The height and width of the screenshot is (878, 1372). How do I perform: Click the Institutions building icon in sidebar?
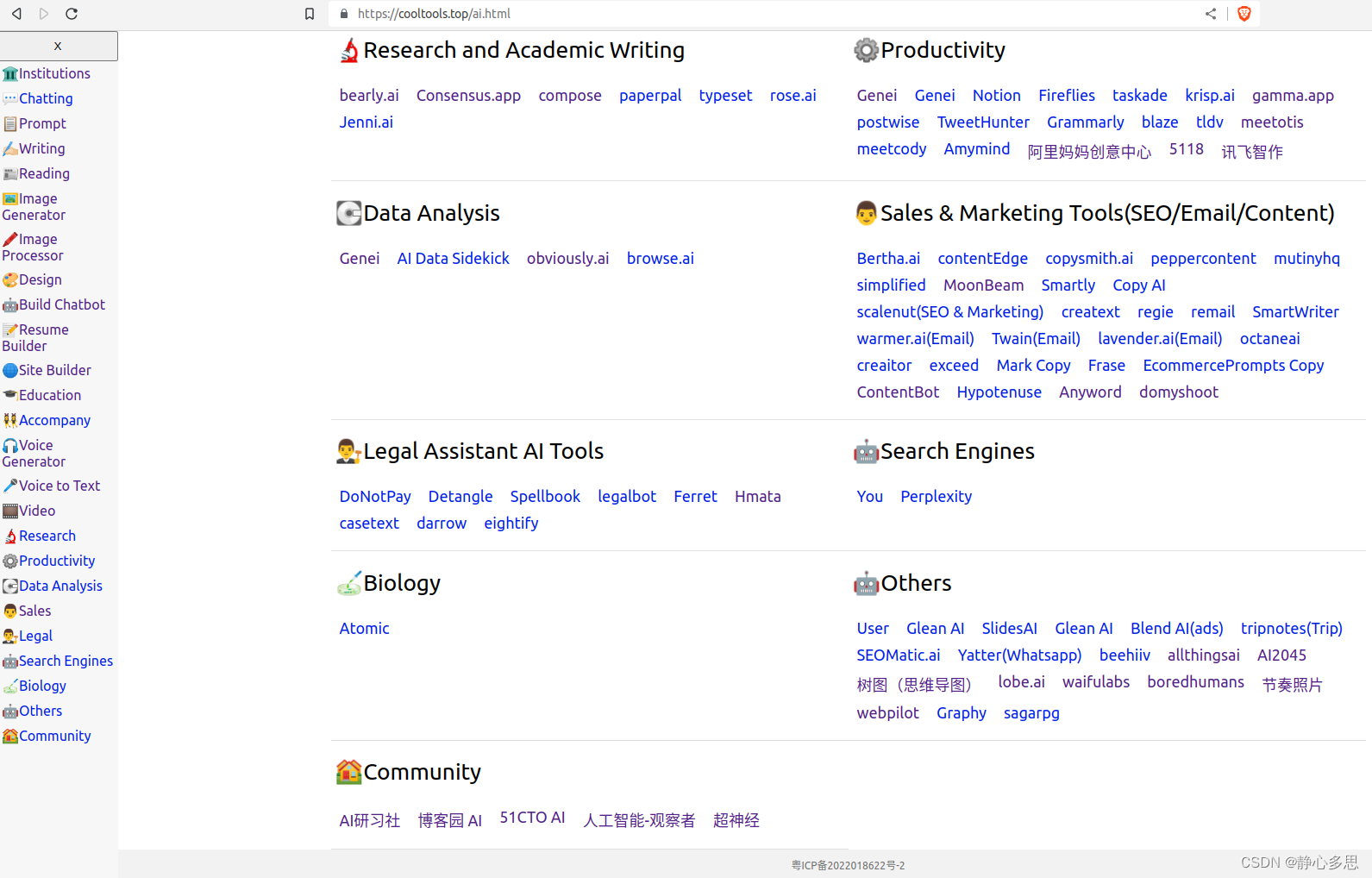(x=10, y=74)
